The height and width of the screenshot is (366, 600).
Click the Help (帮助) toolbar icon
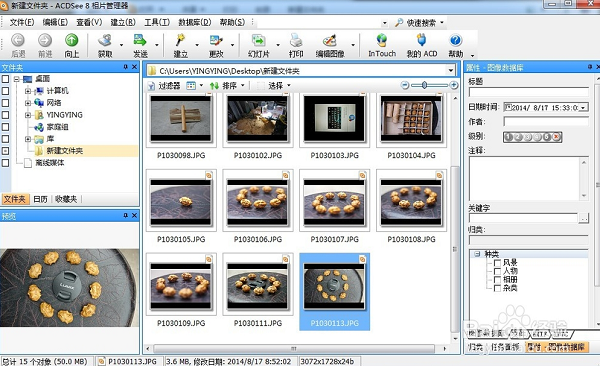[x=455, y=41]
